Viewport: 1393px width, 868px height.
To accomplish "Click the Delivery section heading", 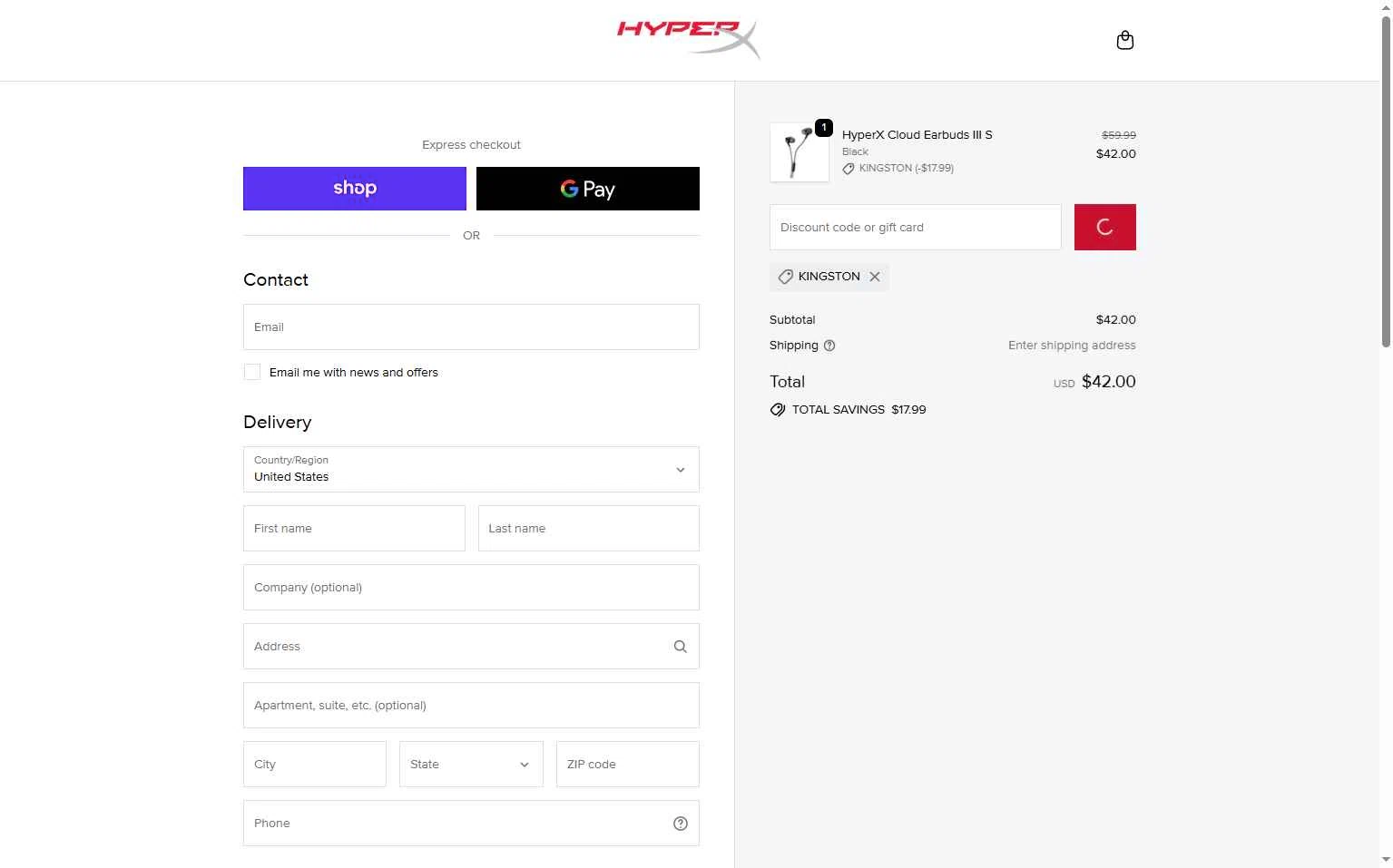I will [278, 423].
